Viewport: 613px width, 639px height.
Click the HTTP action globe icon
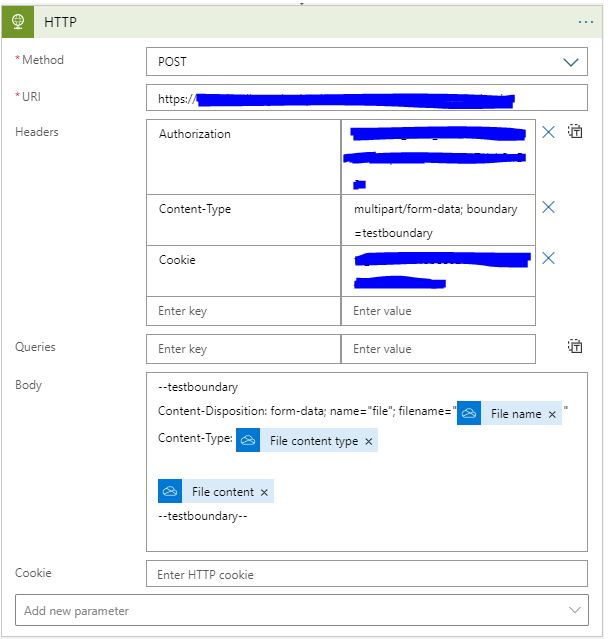pos(18,21)
